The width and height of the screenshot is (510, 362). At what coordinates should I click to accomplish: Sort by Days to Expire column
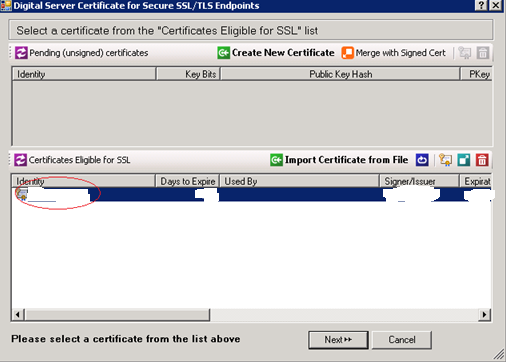click(x=187, y=181)
